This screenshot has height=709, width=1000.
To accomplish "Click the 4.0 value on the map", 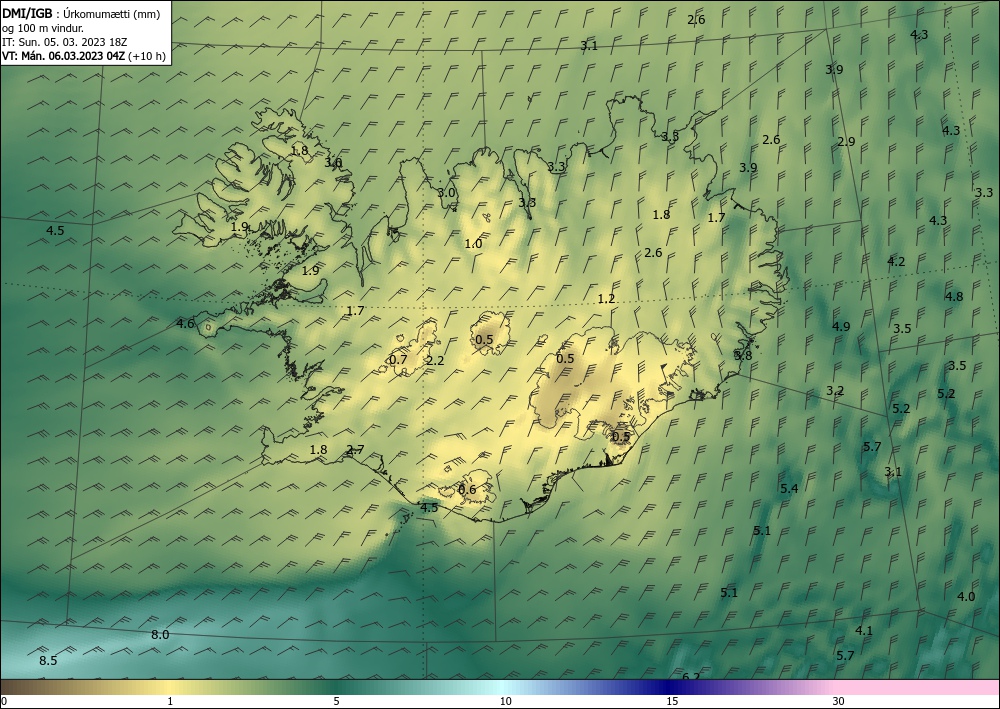I will click(x=966, y=597).
